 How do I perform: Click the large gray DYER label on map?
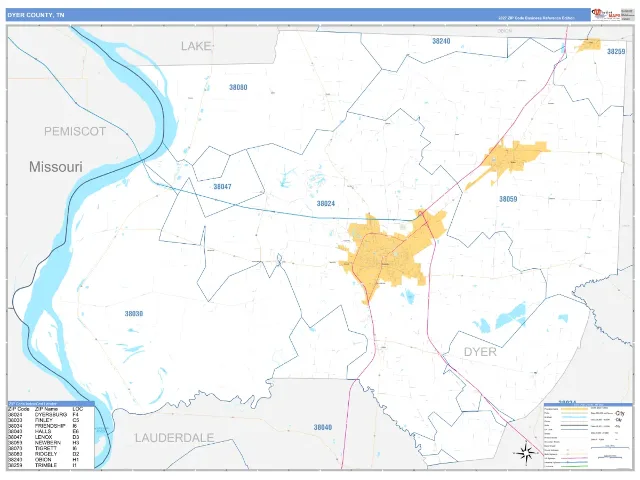click(480, 352)
